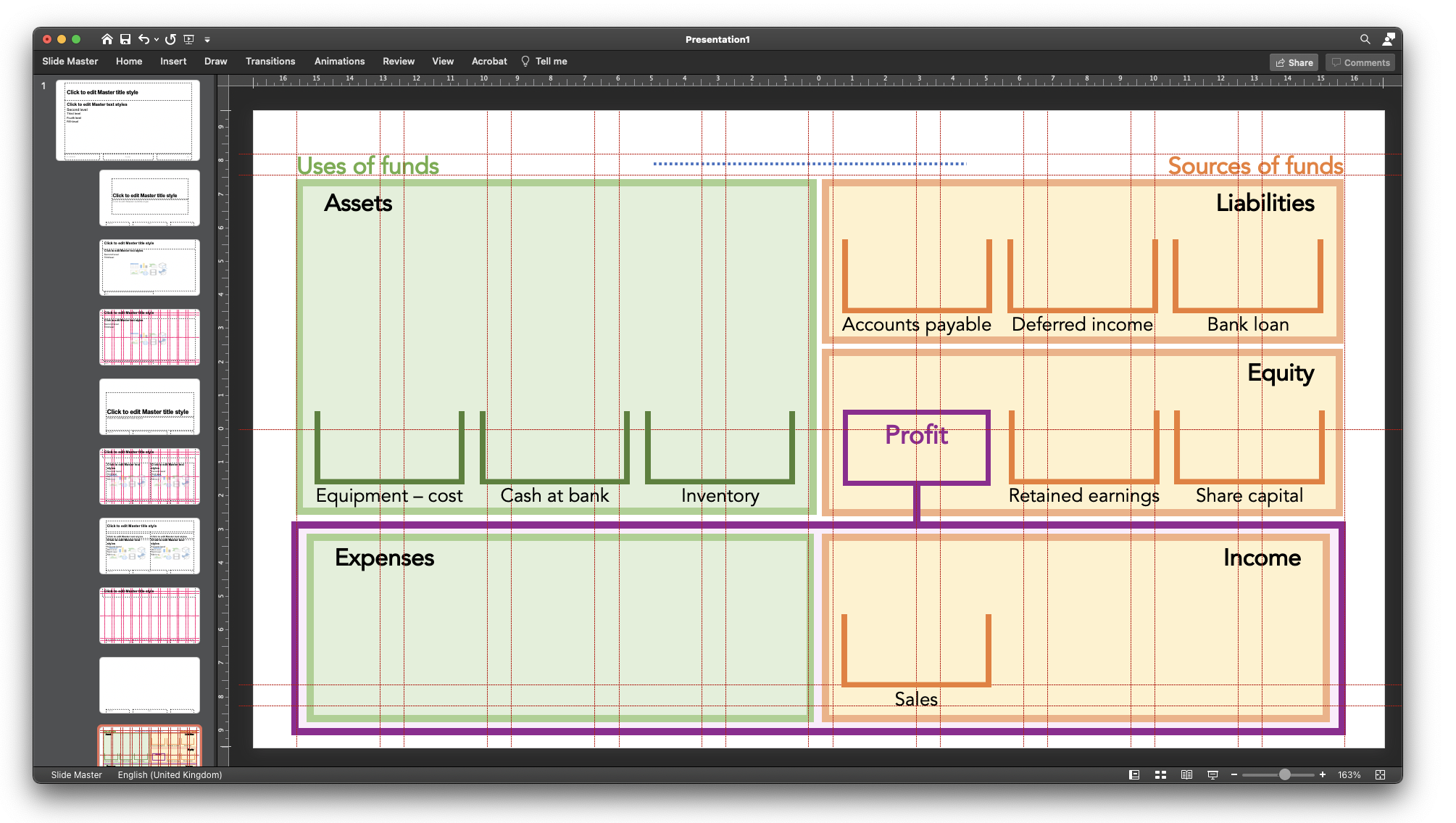Open the Insert tab
1456x823 pixels.
coord(173,62)
